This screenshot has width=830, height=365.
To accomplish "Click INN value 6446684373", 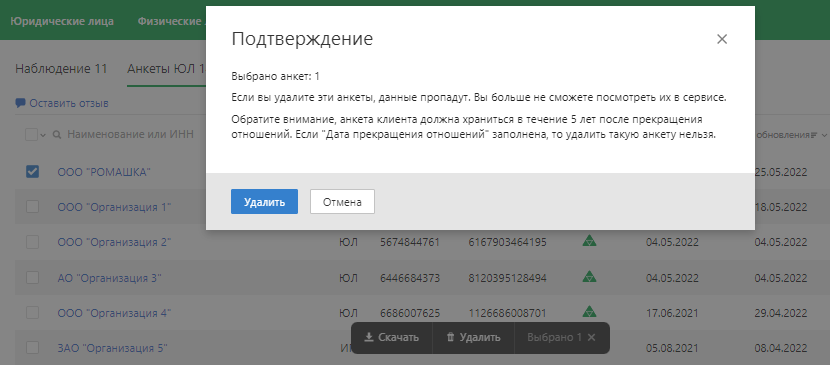I will pos(410,278).
